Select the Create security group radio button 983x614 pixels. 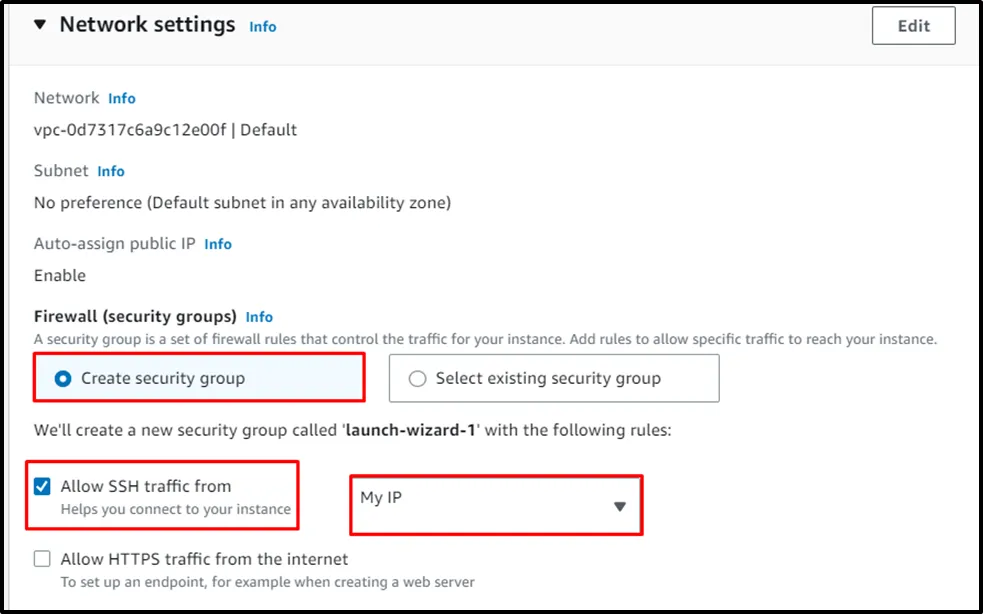(64, 379)
